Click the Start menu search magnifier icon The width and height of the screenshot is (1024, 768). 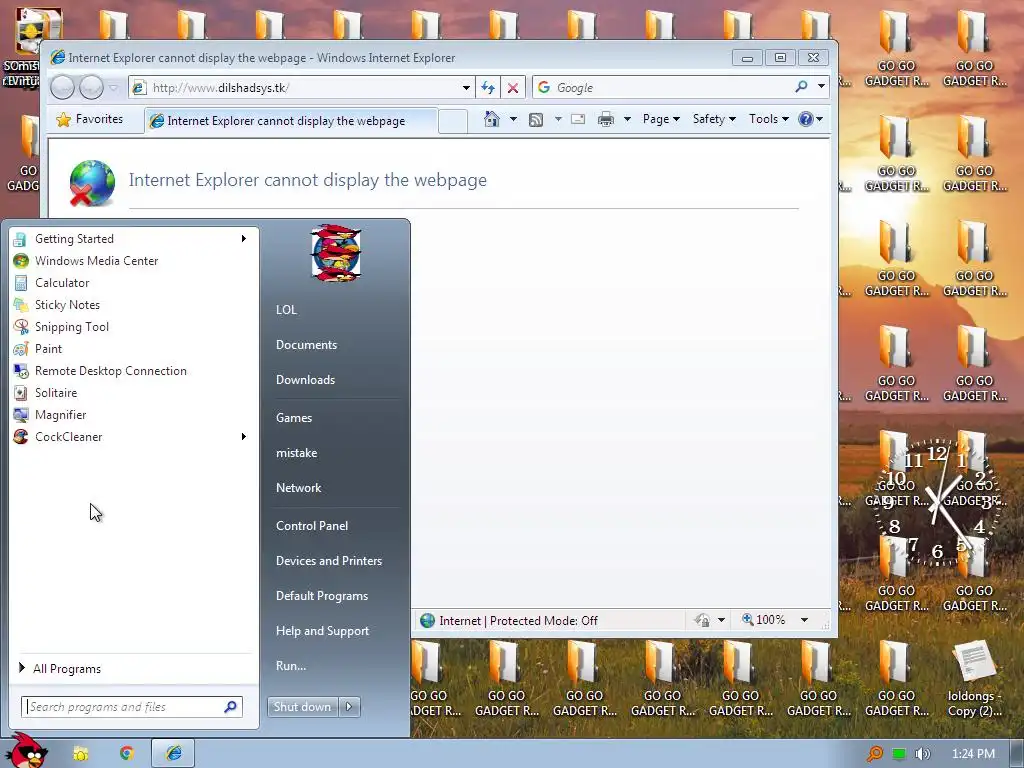231,707
